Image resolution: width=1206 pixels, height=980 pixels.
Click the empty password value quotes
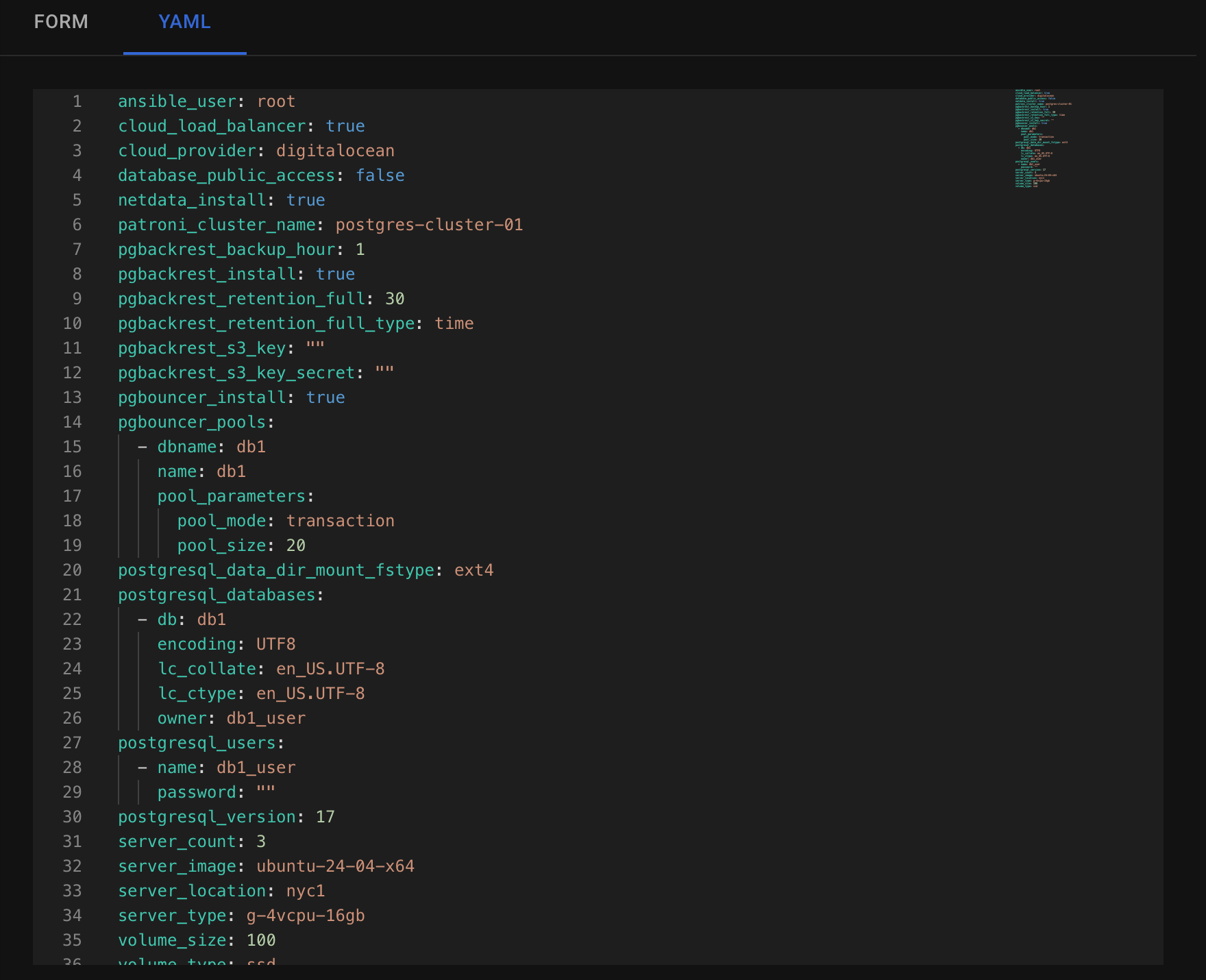266,792
